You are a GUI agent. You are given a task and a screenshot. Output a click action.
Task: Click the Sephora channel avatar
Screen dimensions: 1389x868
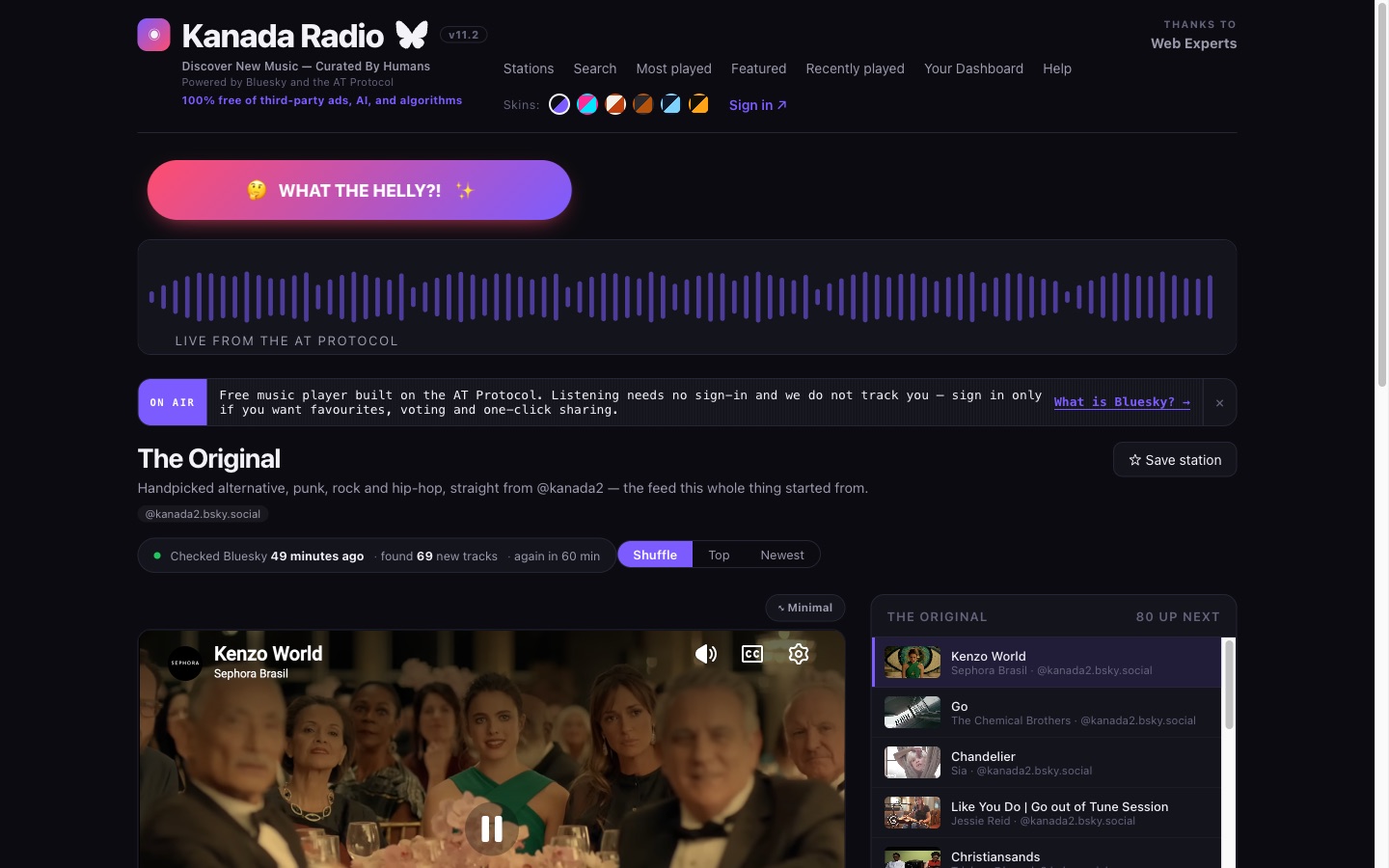[185, 663]
